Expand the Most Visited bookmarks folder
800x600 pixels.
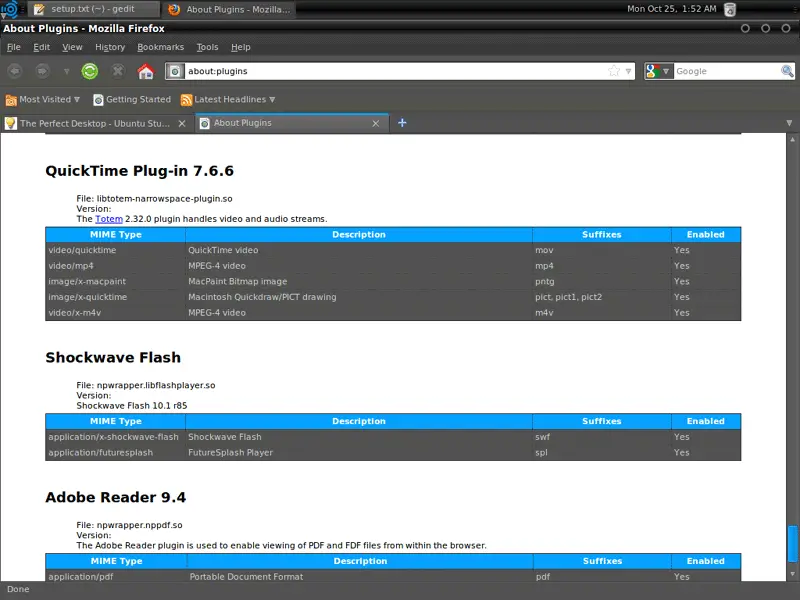[43, 99]
